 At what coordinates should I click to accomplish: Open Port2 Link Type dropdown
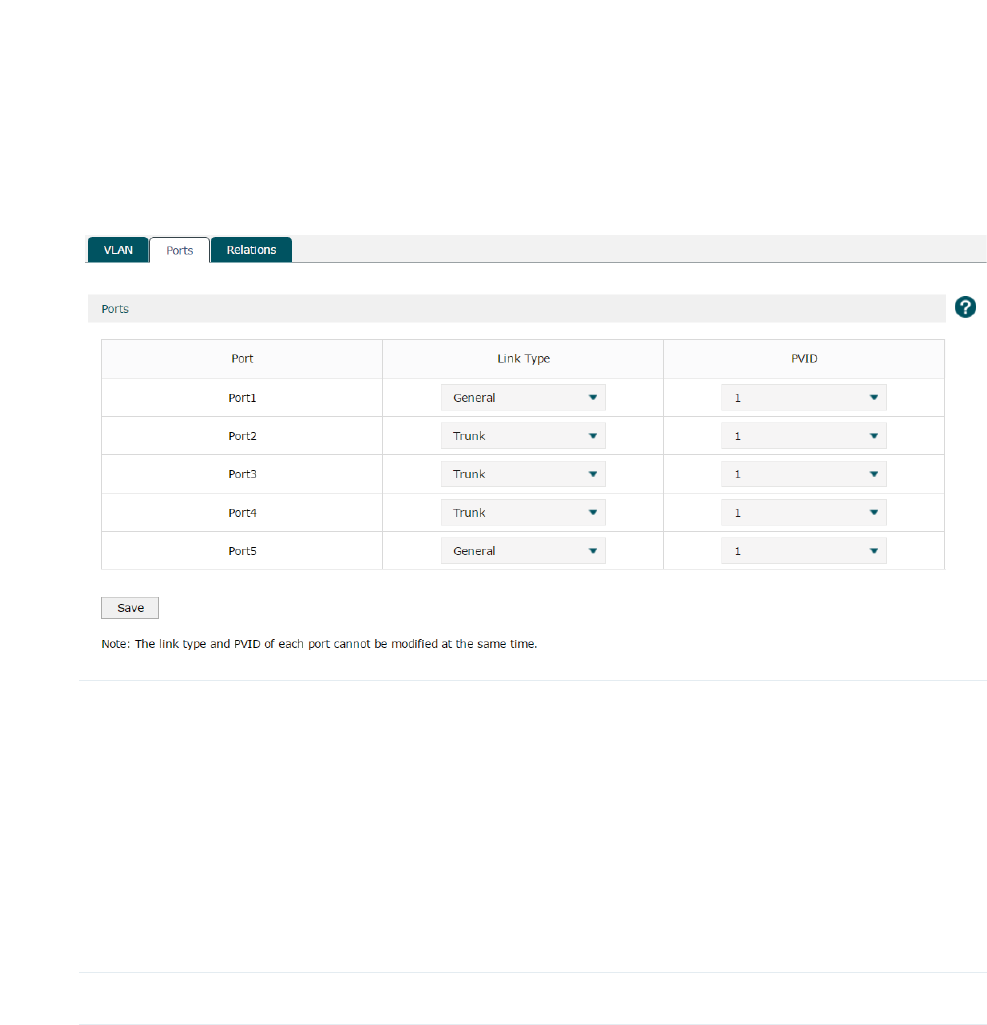tap(523, 436)
